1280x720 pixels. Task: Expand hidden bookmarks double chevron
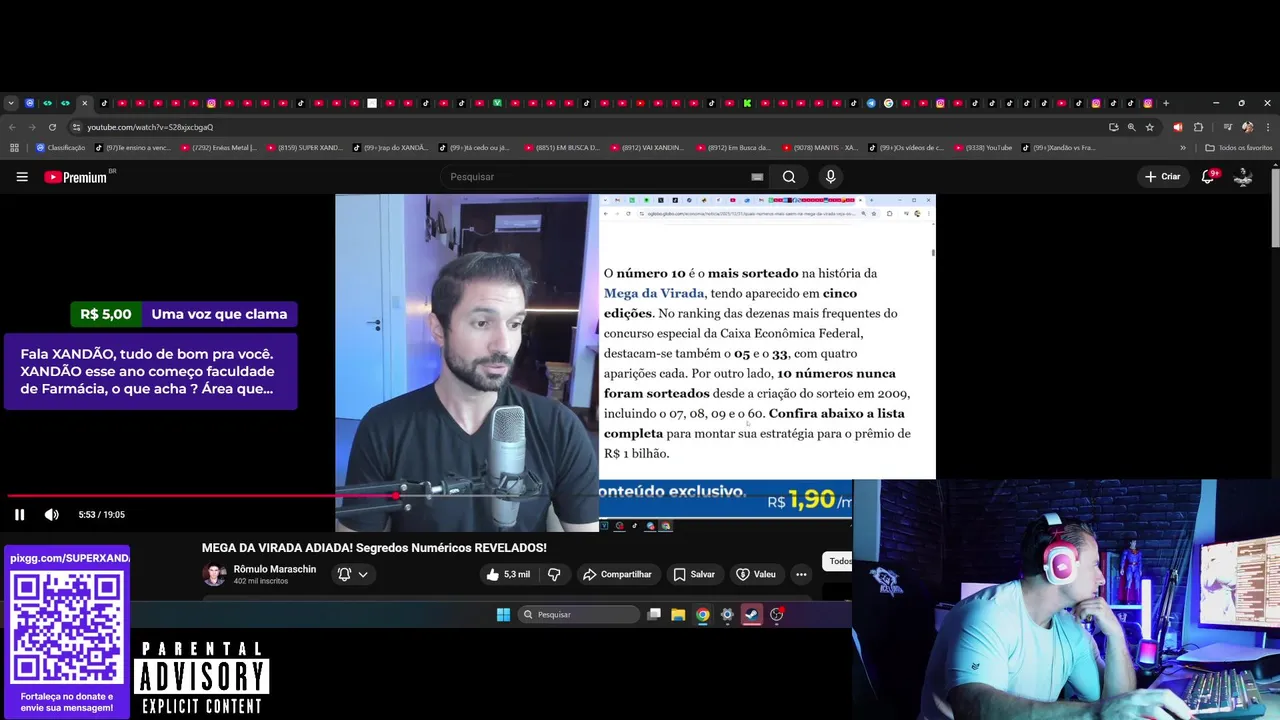1183,148
